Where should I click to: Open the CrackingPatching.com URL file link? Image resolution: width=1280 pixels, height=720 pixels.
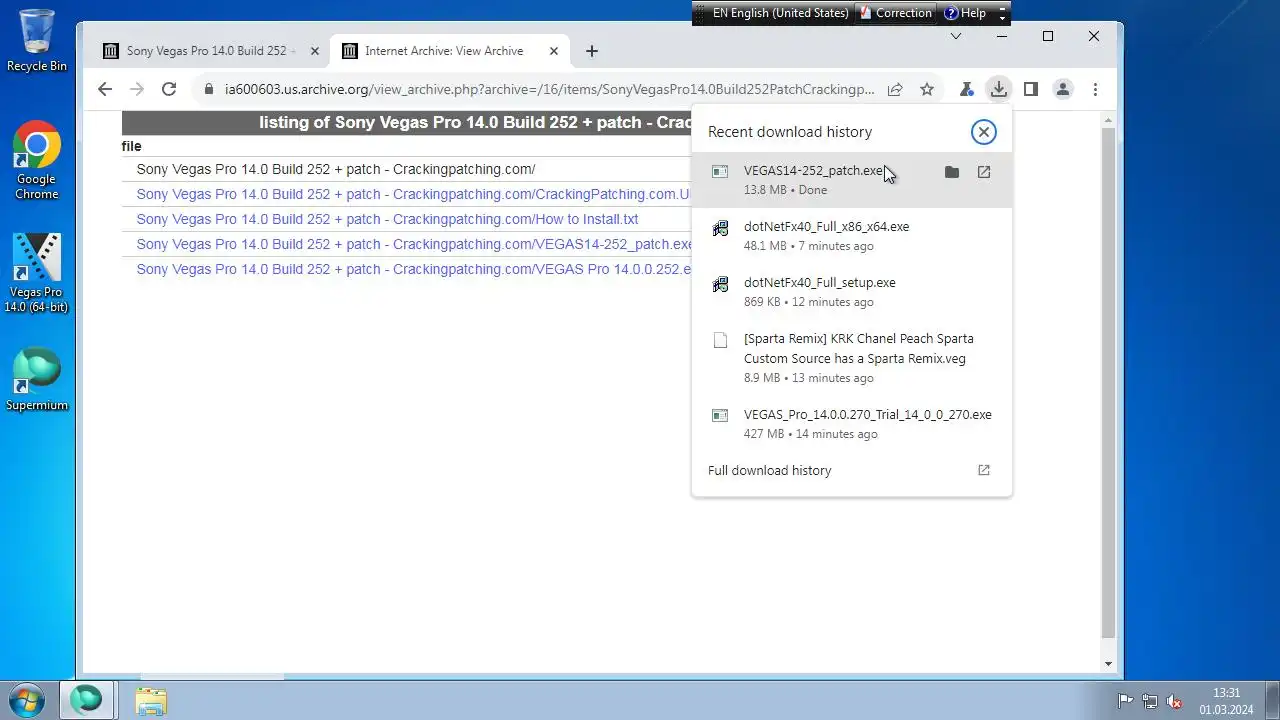tap(414, 194)
